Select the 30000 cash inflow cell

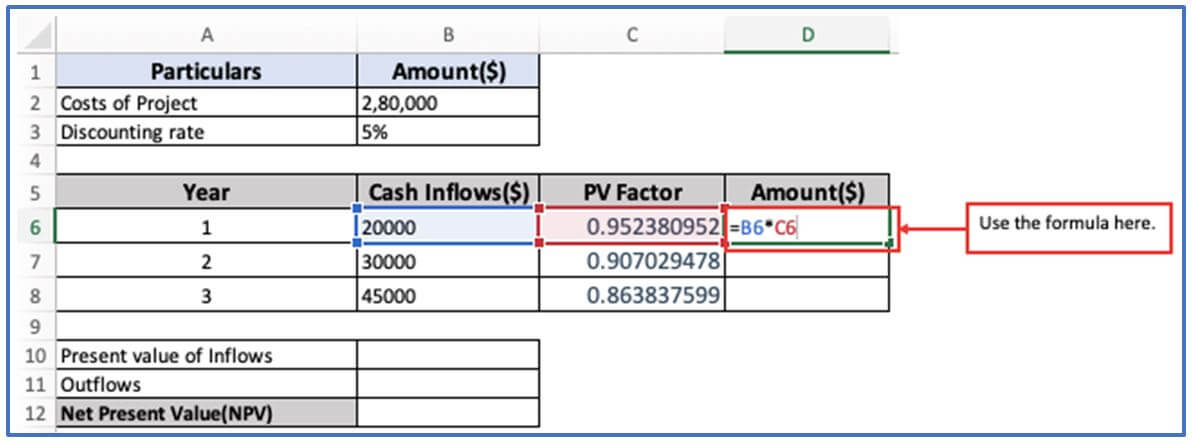(448, 262)
